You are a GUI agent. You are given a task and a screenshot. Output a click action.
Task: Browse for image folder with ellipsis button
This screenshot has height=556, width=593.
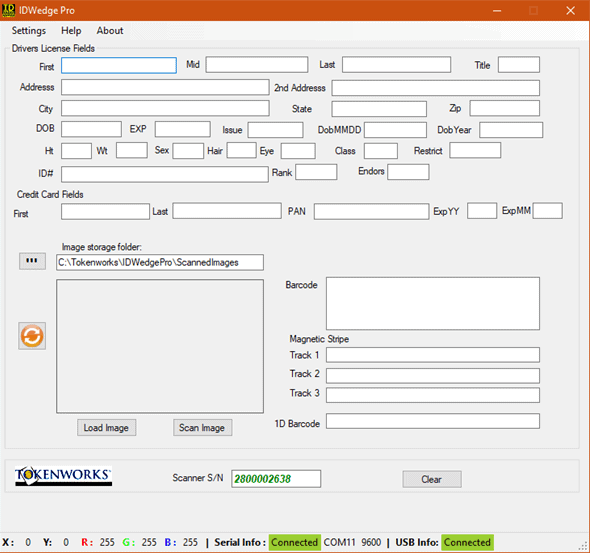click(x=32, y=261)
